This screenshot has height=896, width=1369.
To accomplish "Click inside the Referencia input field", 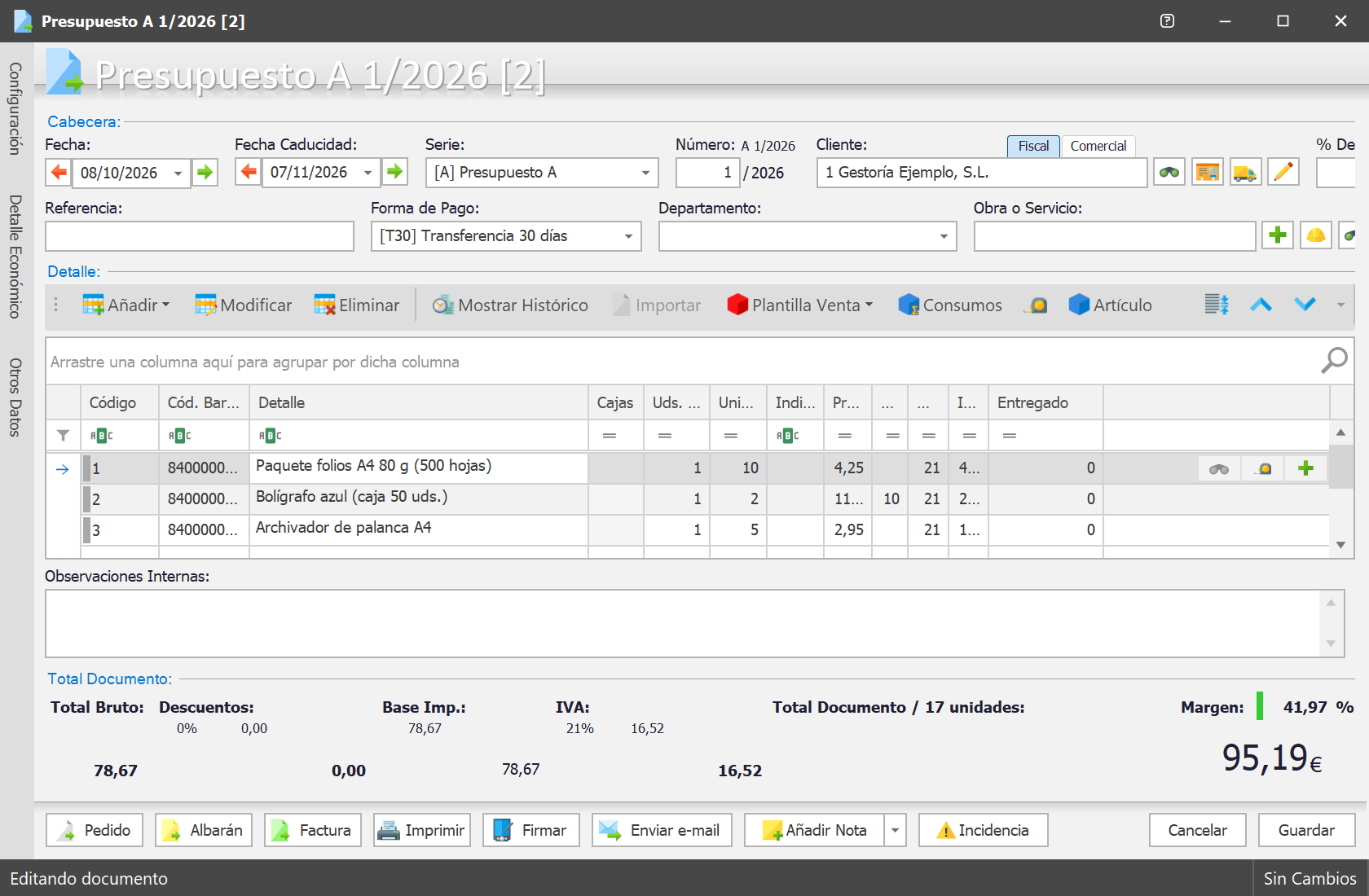I will (x=200, y=236).
